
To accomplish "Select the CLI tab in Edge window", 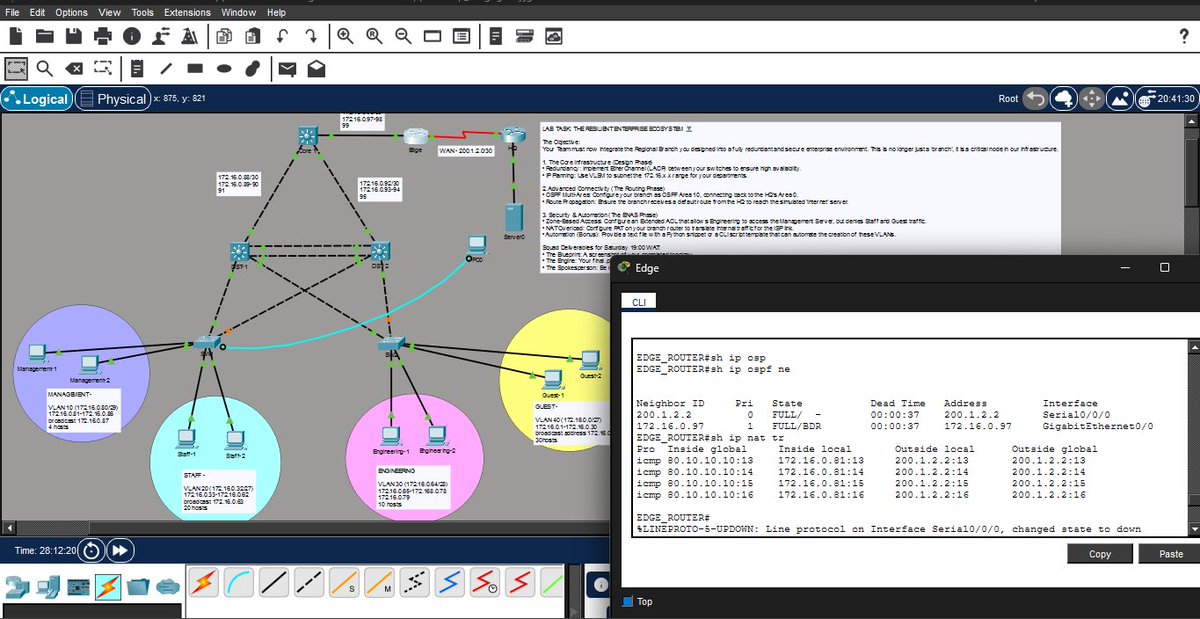I will [x=637, y=302].
